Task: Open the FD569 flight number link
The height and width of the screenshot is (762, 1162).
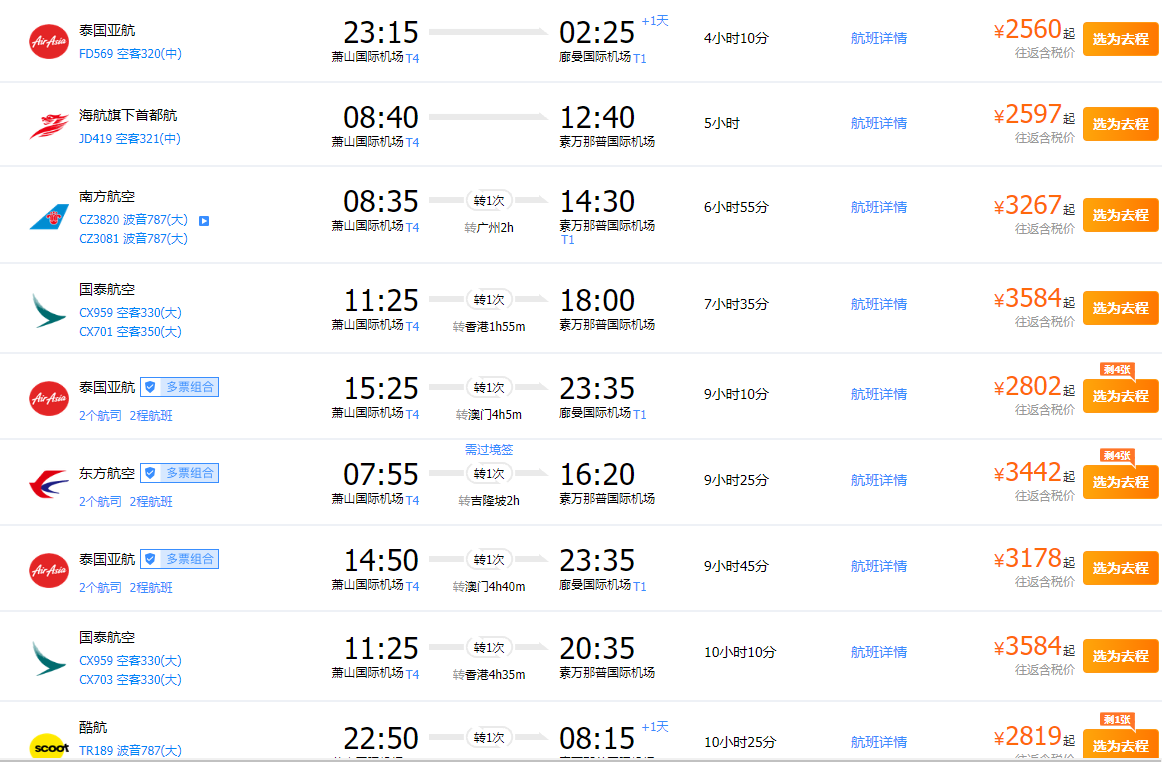Action: (96, 54)
